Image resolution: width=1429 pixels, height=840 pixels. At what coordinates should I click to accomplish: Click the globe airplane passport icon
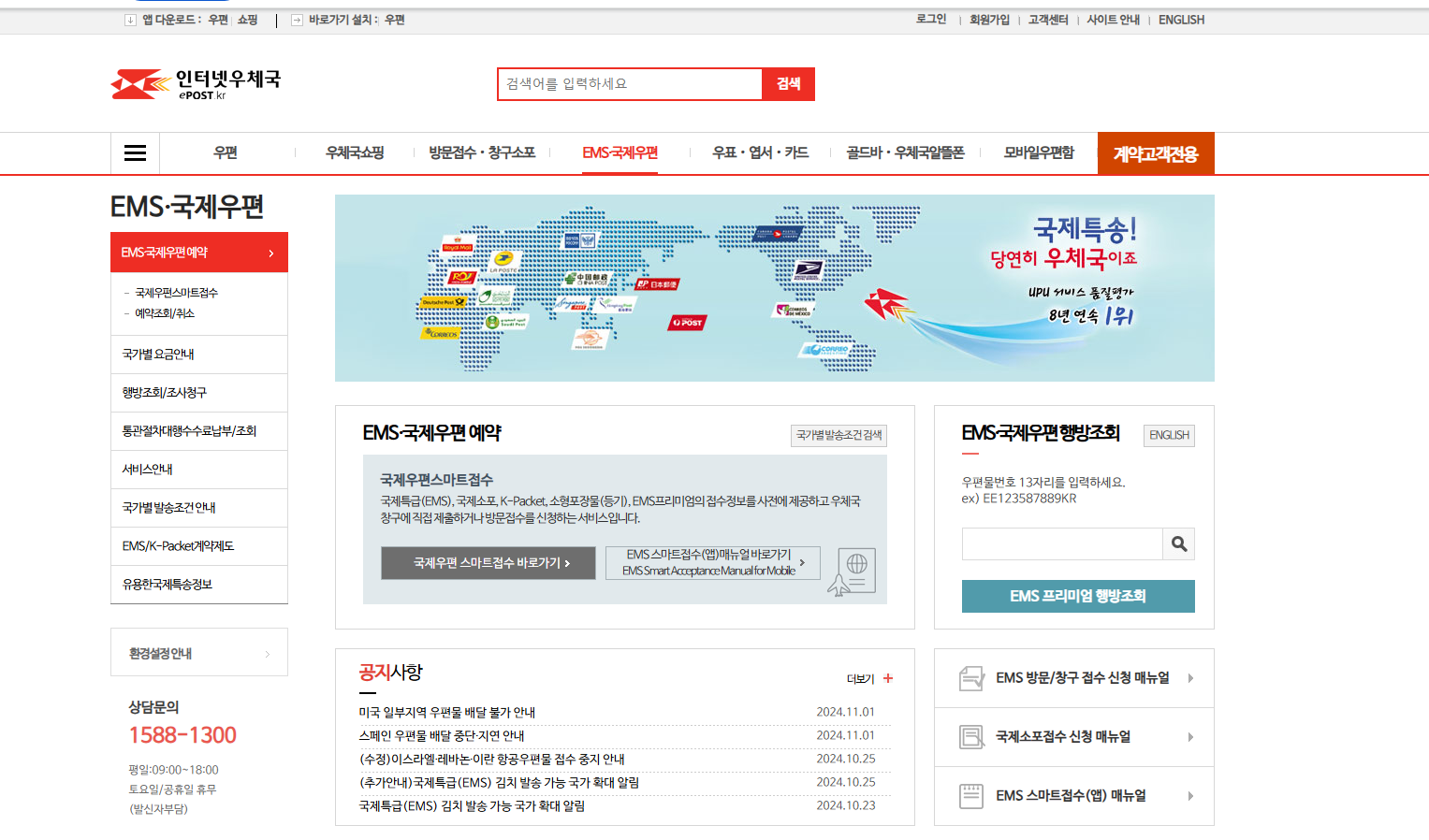(x=853, y=572)
